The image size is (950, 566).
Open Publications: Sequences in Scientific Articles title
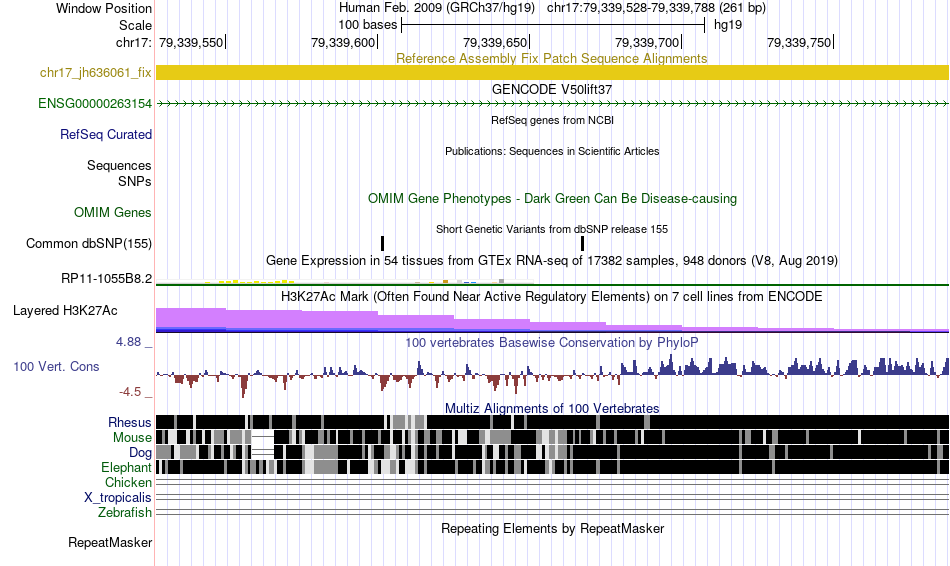552,151
